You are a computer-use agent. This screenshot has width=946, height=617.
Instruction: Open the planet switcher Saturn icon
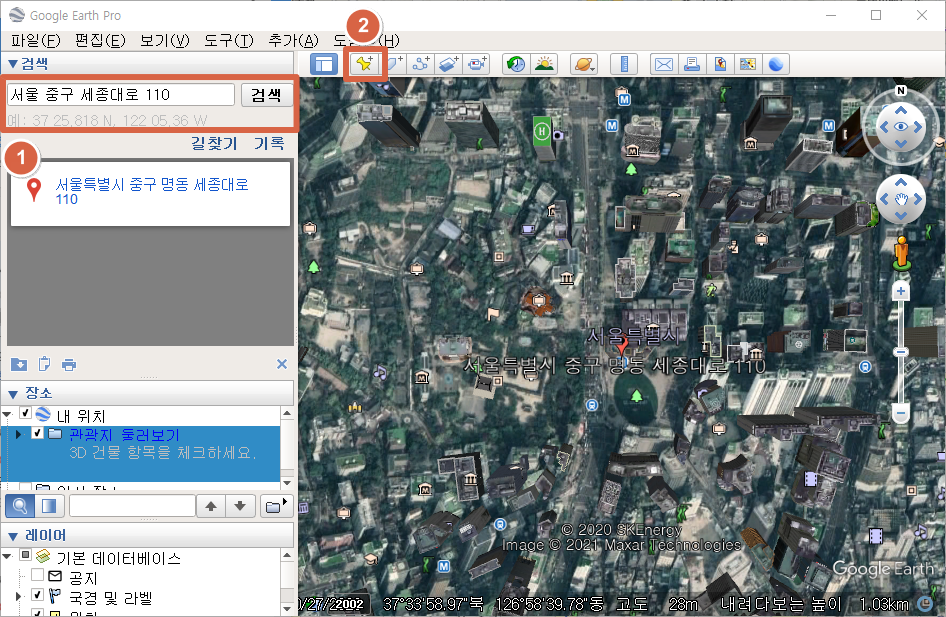[x=584, y=64]
